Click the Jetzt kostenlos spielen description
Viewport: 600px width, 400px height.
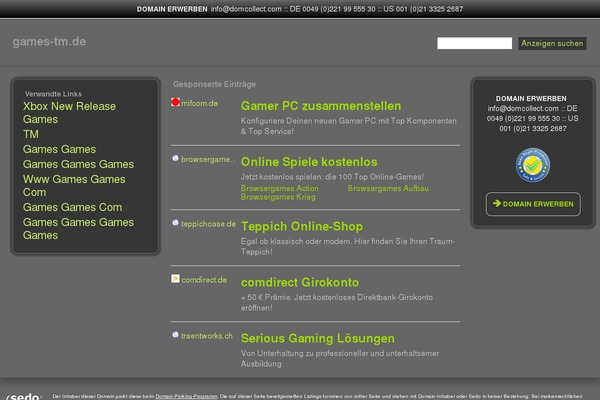[332, 177]
